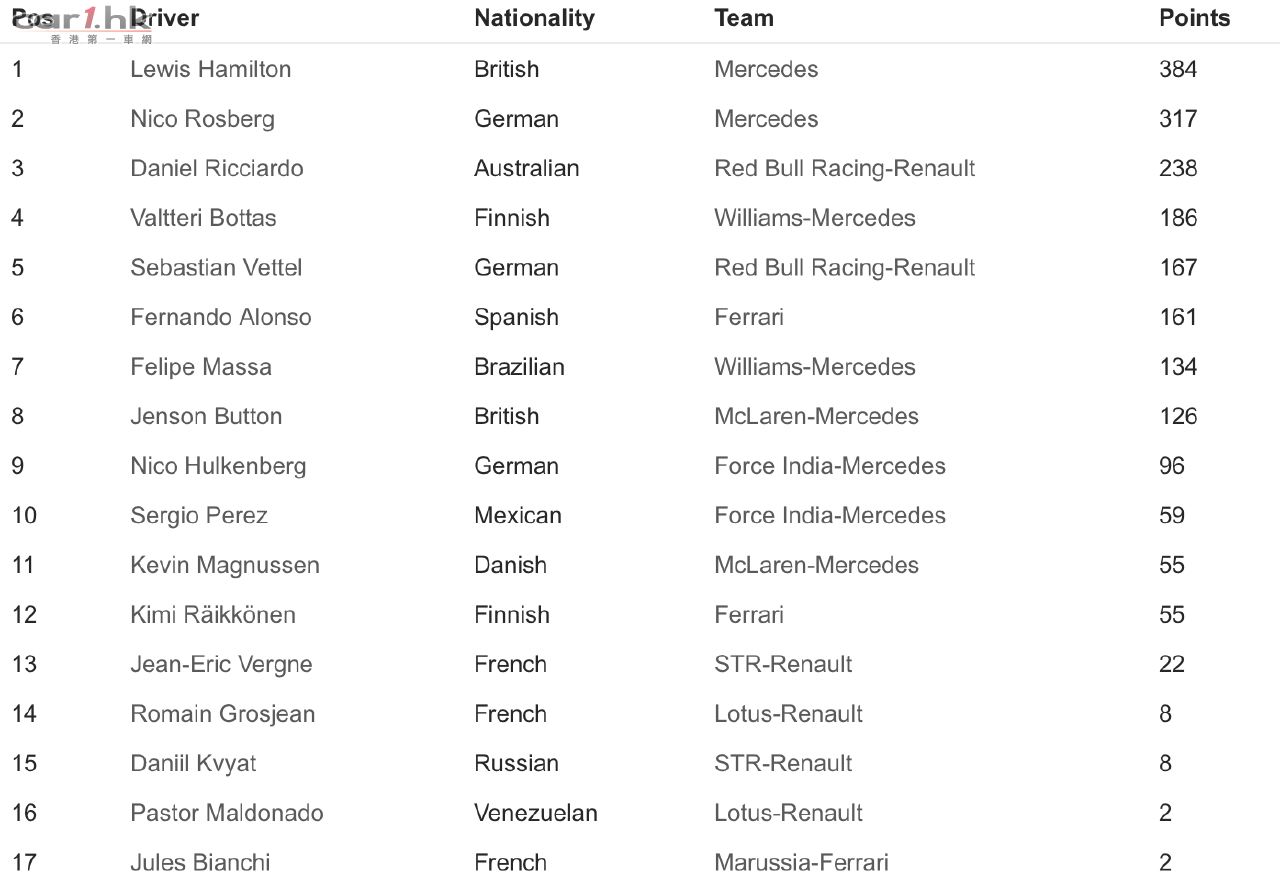The image size is (1280, 887).
Task: Click Jean-Eric Vergne's STR-Renault team
Action: click(783, 664)
